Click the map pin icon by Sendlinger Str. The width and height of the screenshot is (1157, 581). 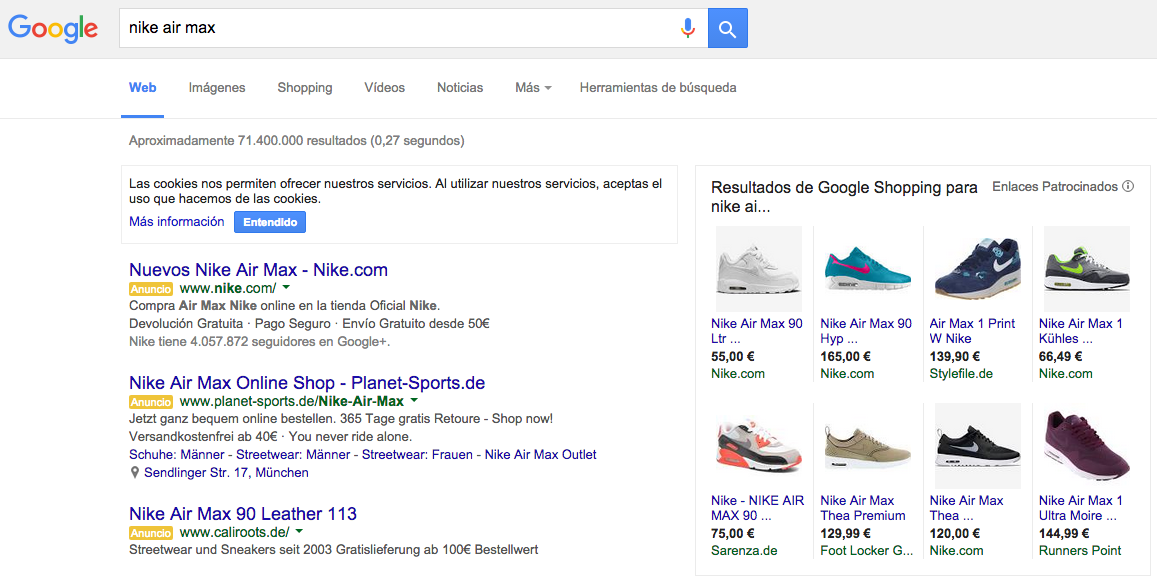(x=134, y=473)
